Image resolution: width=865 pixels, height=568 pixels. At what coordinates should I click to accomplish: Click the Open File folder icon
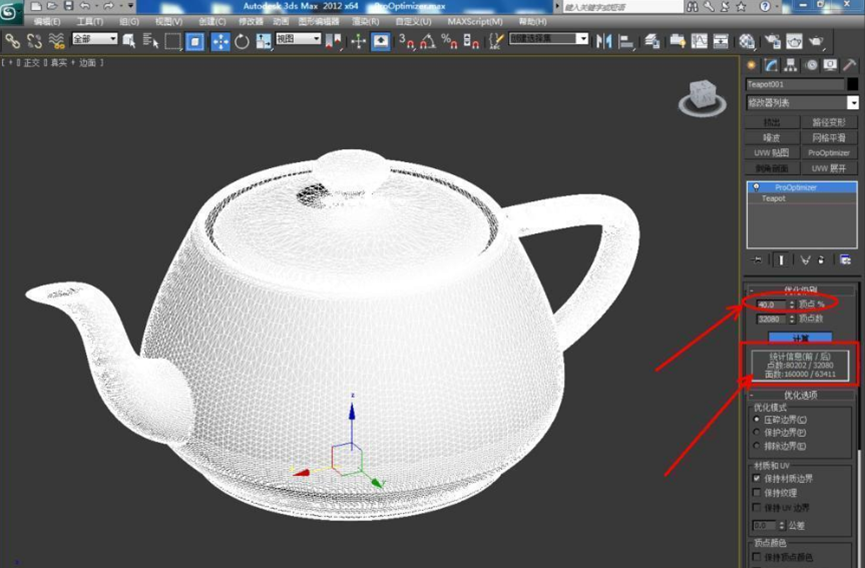pos(52,6)
